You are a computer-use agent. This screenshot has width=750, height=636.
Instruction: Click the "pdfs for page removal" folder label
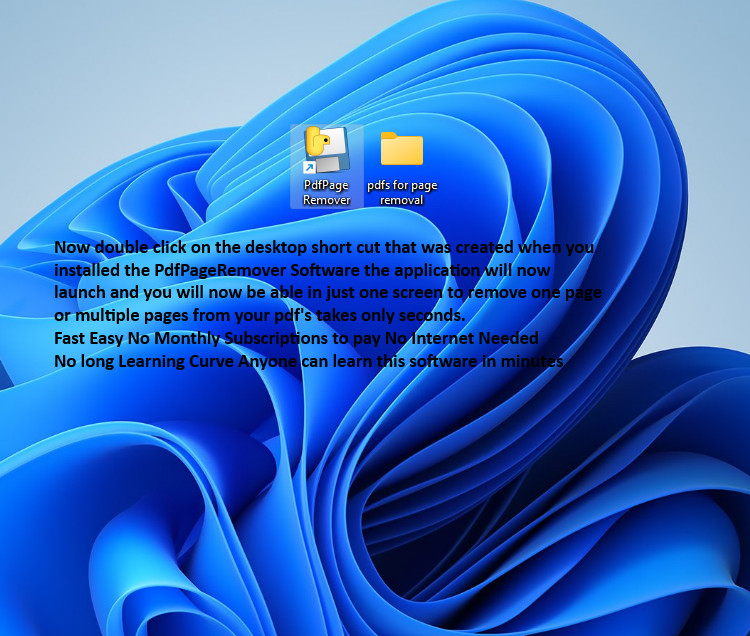point(402,192)
